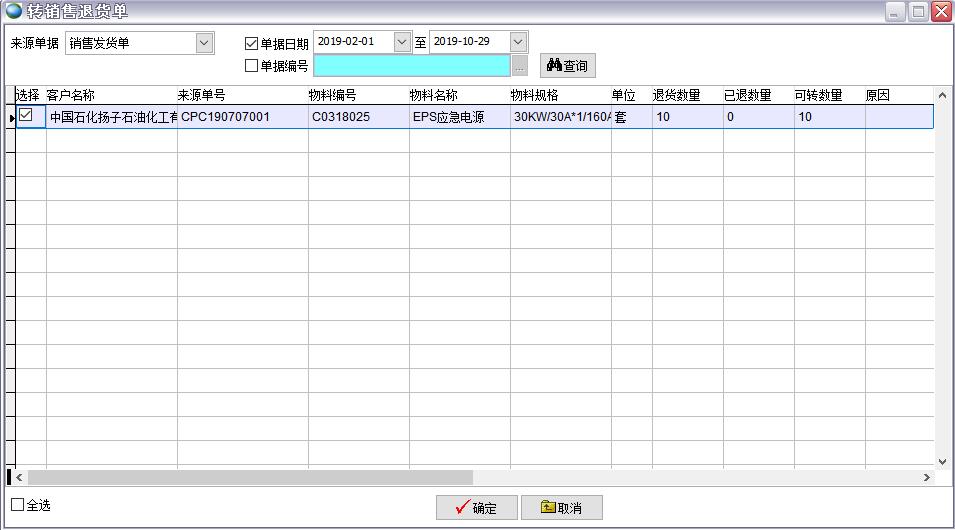Click the horizontal scrollbar right arrow
The width and height of the screenshot is (955, 530).
click(927, 478)
